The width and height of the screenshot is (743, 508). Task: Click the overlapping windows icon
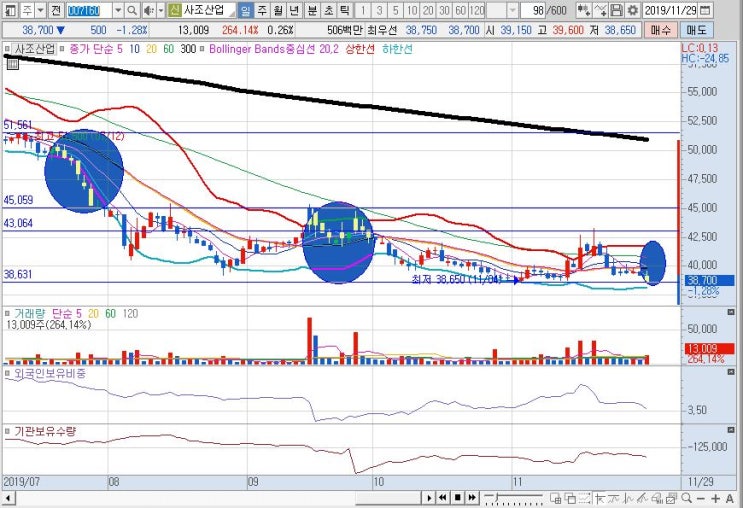coord(570,498)
